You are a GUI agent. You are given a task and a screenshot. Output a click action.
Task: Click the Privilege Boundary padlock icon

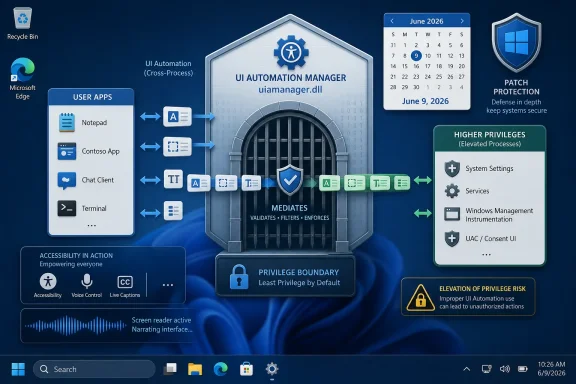click(239, 277)
